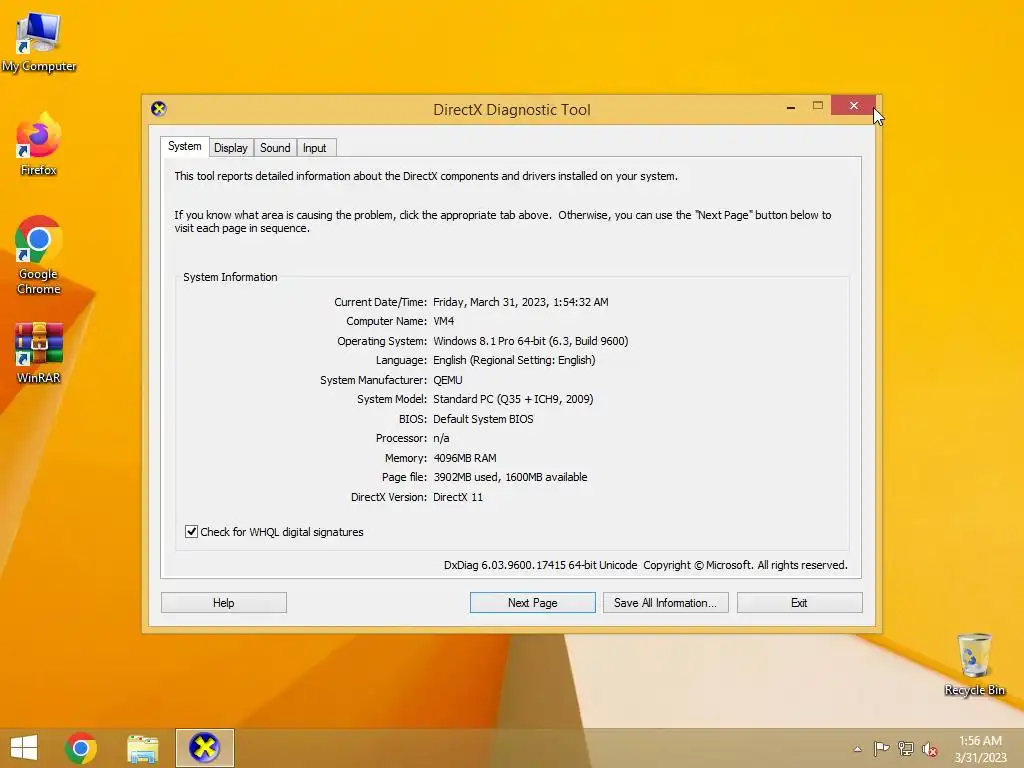Launch Chrome from the taskbar
Image resolution: width=1024 pixels, height=768 pixels.
pos(81,748)
